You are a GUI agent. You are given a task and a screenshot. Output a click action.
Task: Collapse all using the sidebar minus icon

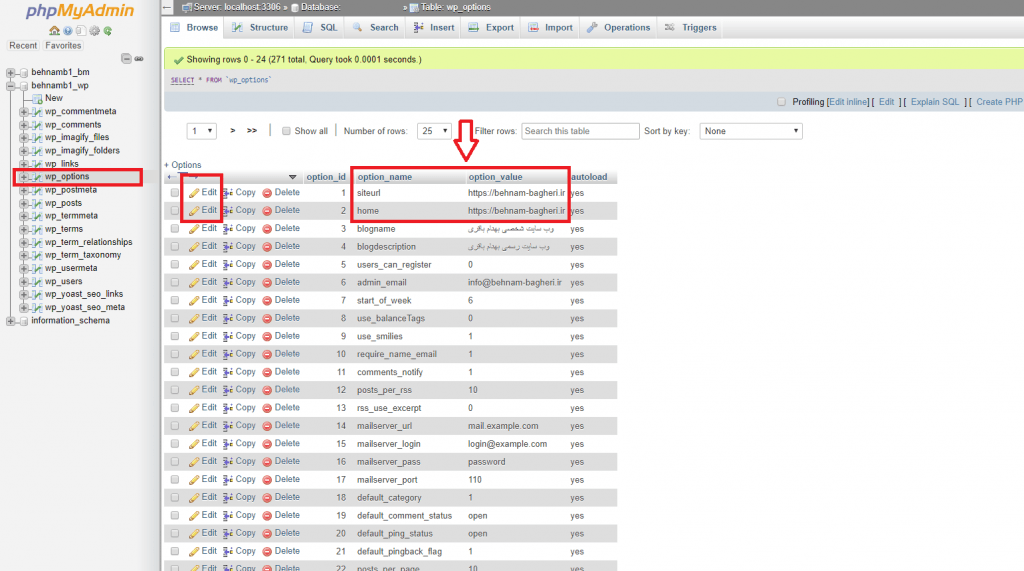pyautogui.click(x=126, y=58)
